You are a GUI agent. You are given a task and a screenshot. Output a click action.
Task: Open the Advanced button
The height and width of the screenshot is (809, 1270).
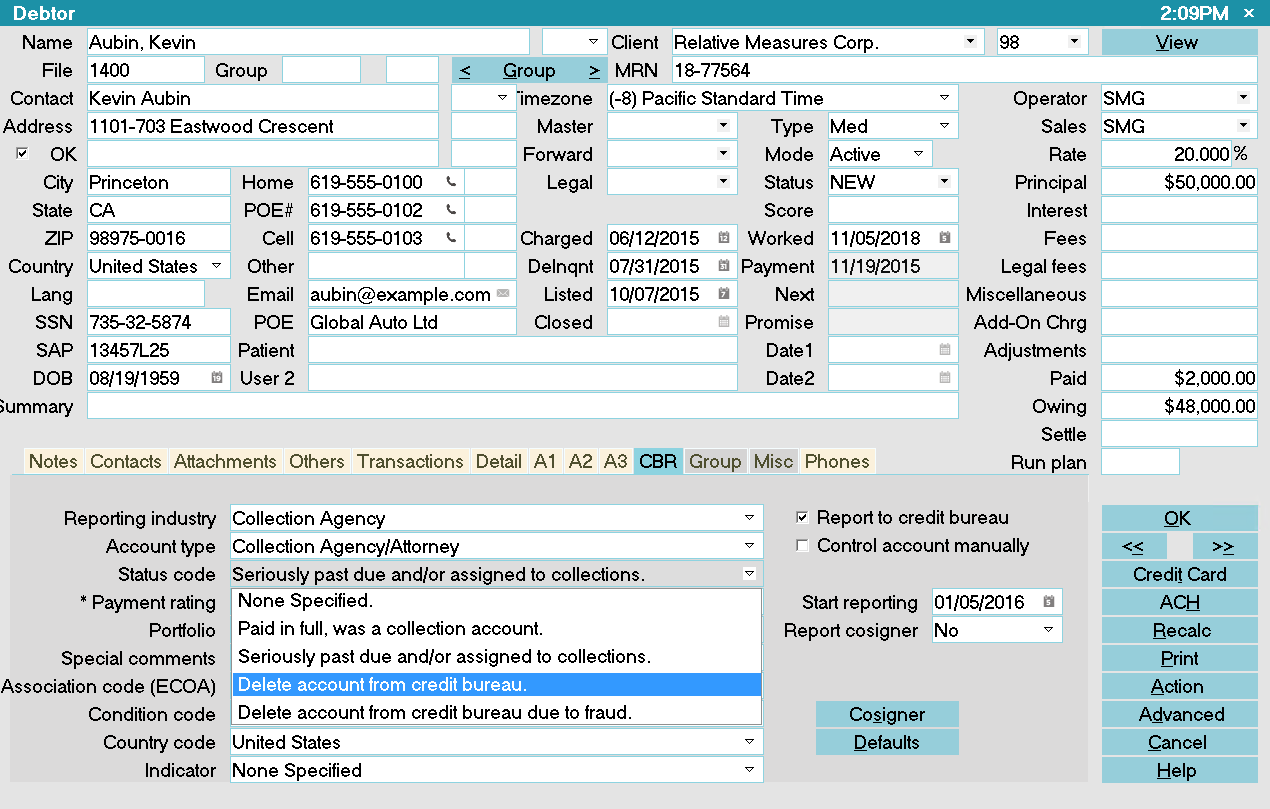(x=1179, y=714)
